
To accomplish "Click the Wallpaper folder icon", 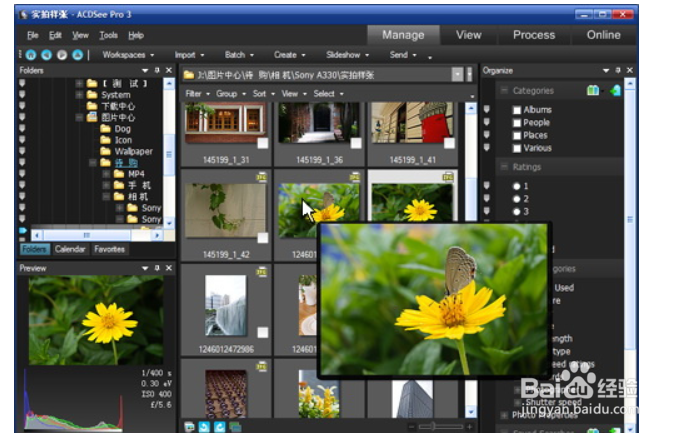I will (x=106, y=151).
